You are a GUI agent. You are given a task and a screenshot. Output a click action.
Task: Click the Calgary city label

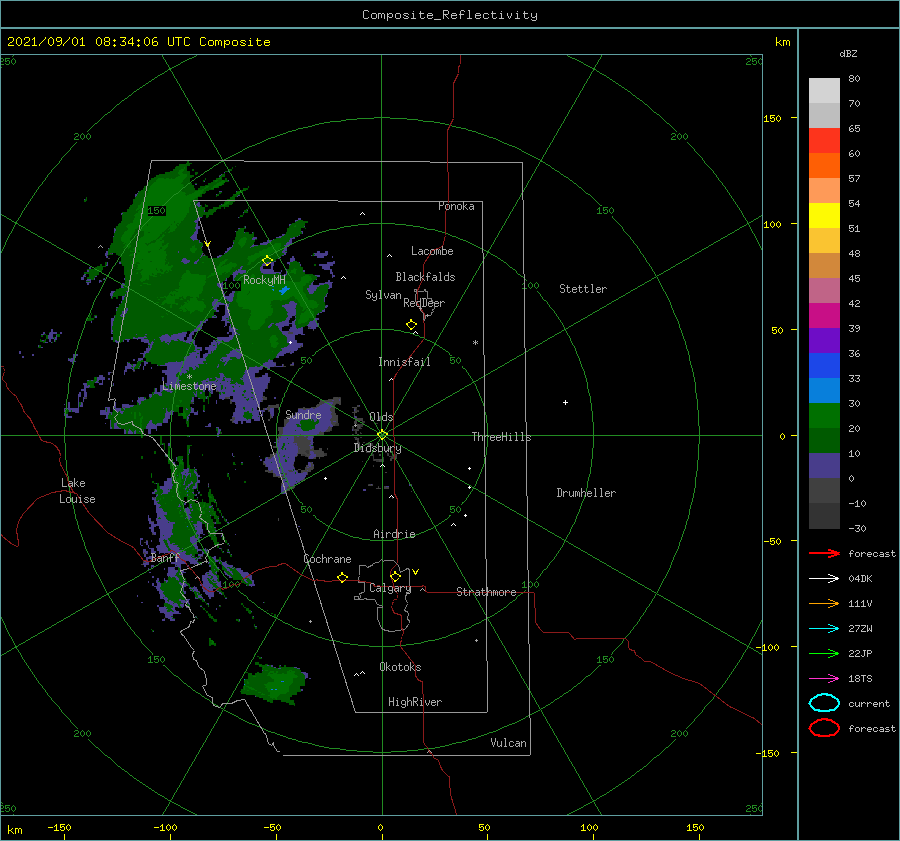(x=390, y=588)
